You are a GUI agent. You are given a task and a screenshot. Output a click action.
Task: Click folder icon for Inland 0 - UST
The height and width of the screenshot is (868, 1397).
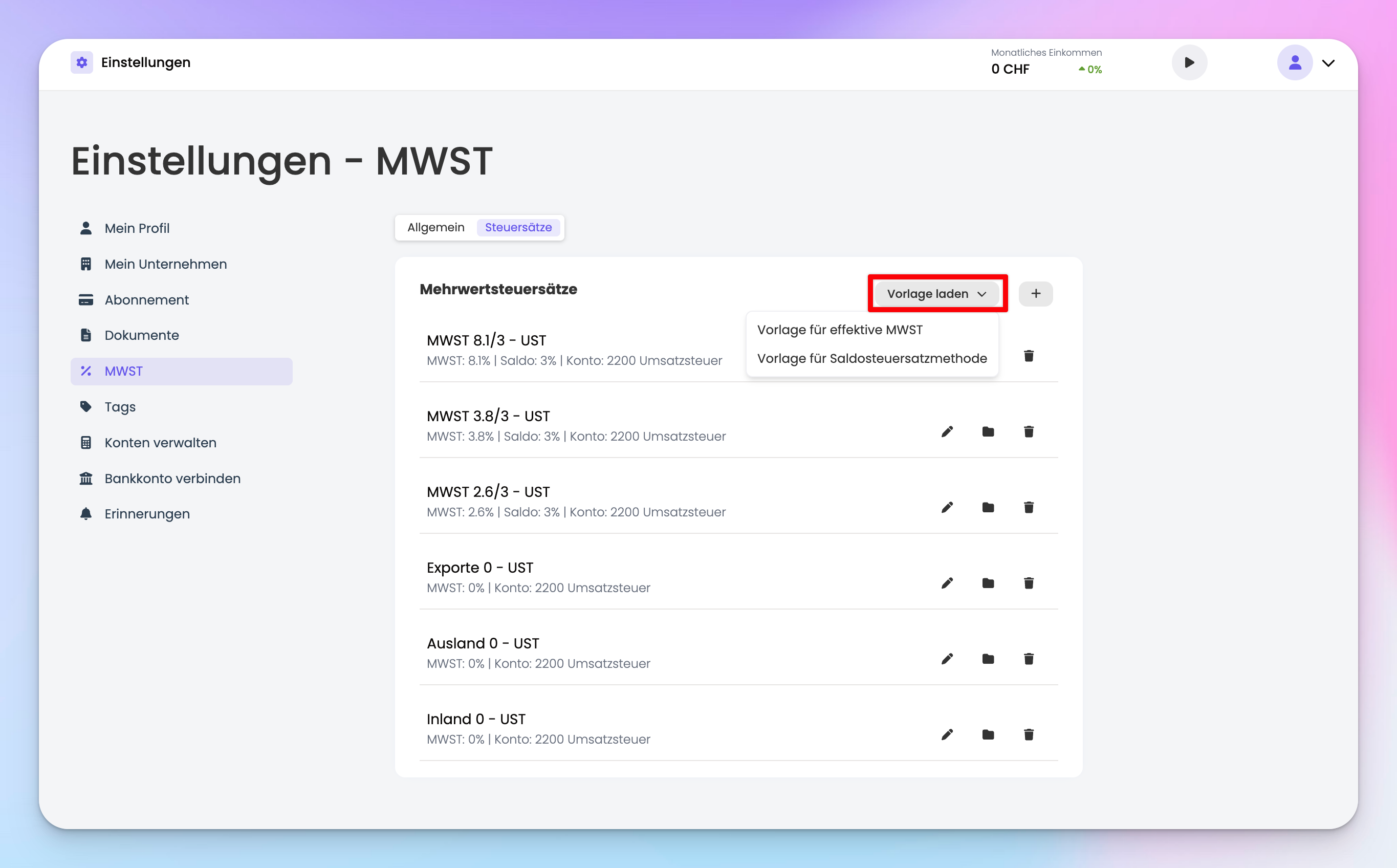point(988,735)
